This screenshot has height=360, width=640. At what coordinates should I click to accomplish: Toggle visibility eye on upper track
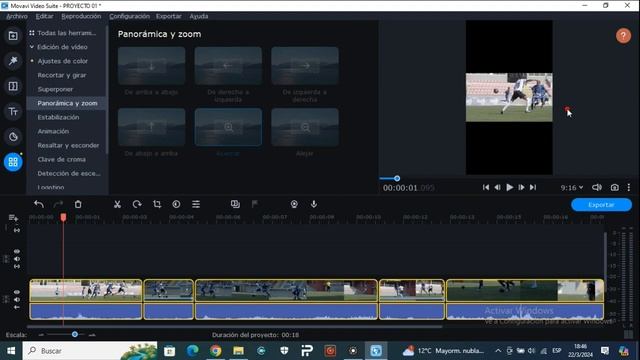tap(17, 251)
